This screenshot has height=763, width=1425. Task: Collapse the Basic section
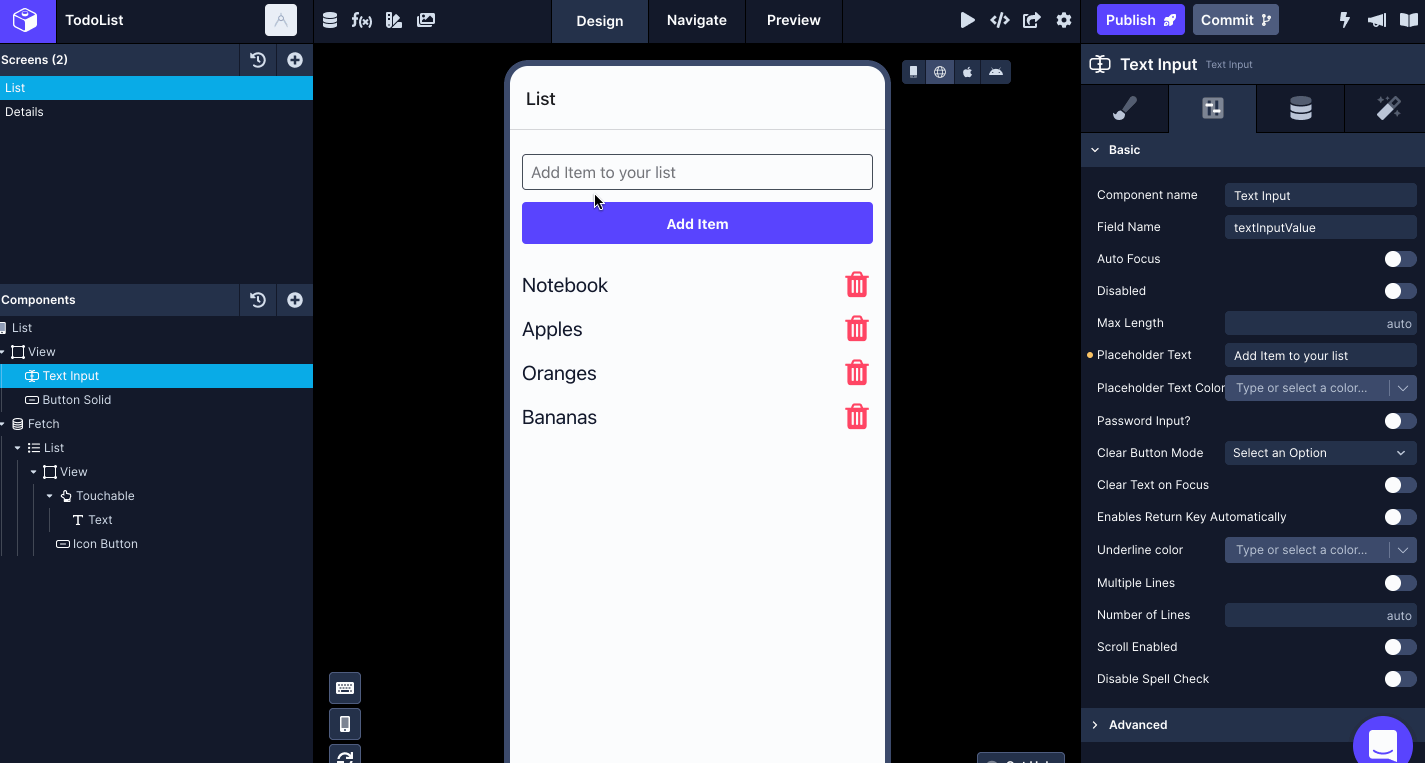(1253, 150)
